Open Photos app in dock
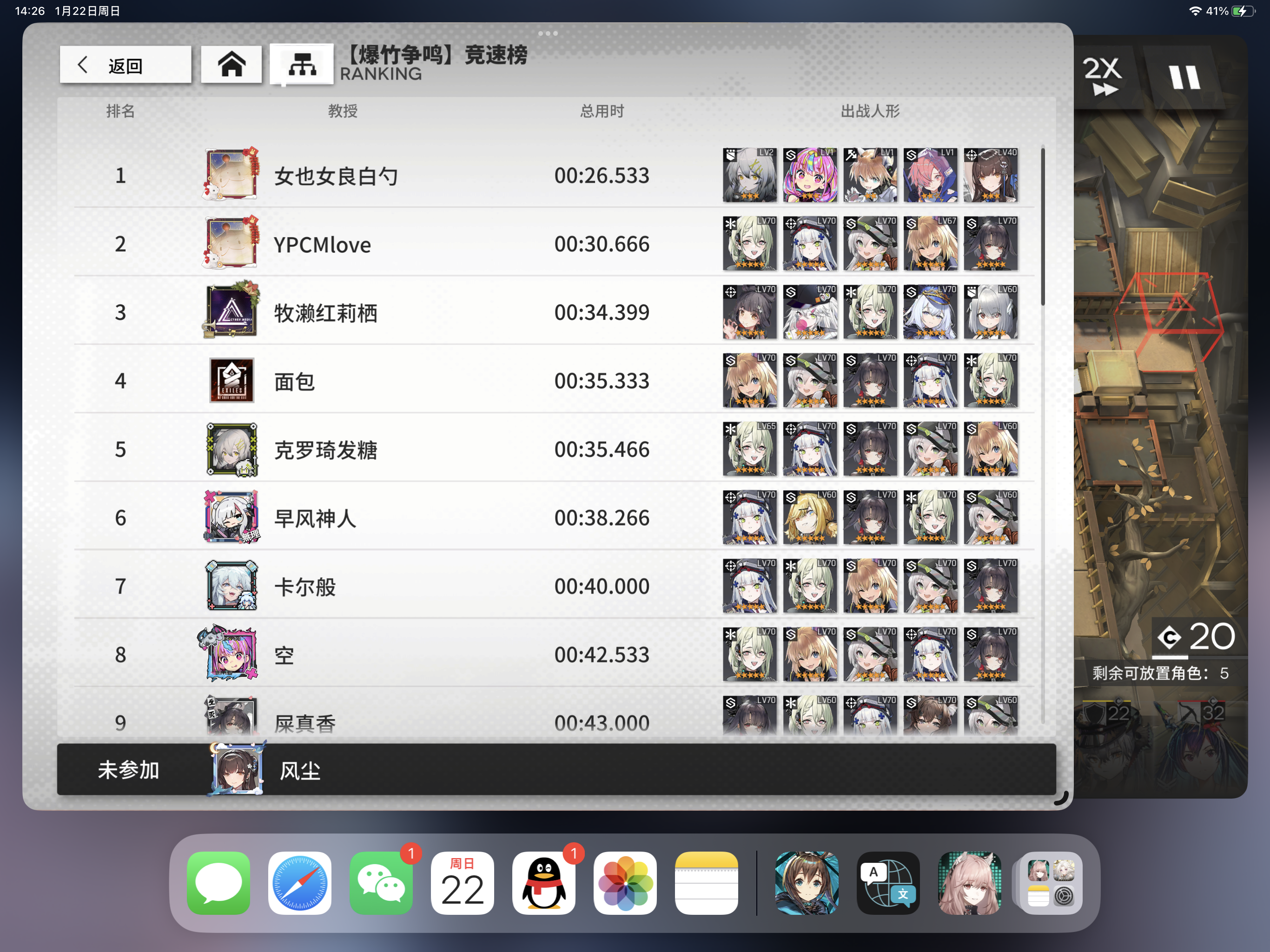Screen dimensions: 1270x952 (625, 883)
